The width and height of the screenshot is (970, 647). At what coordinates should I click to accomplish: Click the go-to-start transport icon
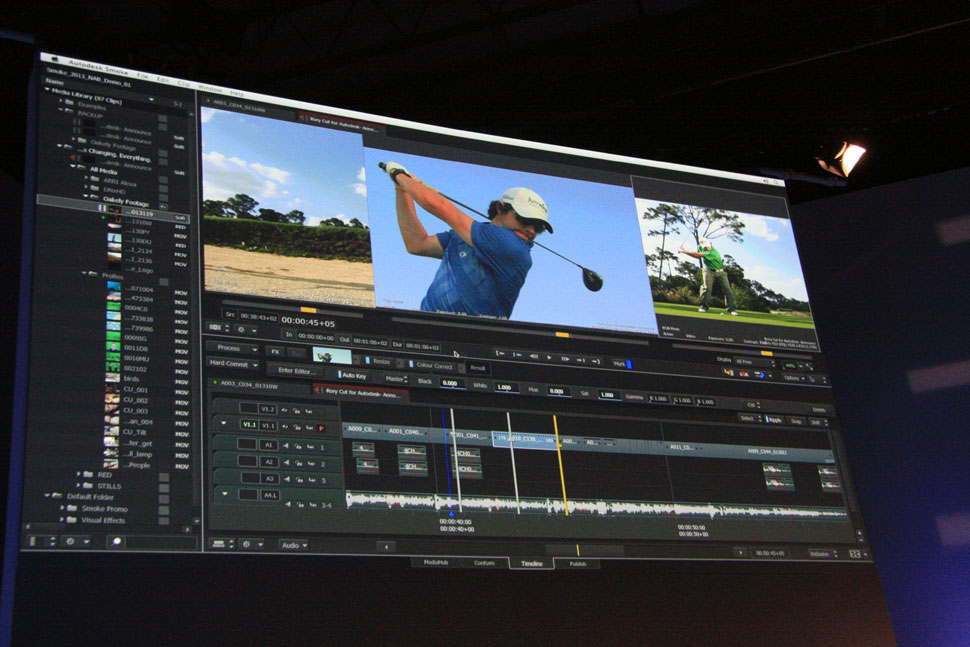tap(500, 354)
